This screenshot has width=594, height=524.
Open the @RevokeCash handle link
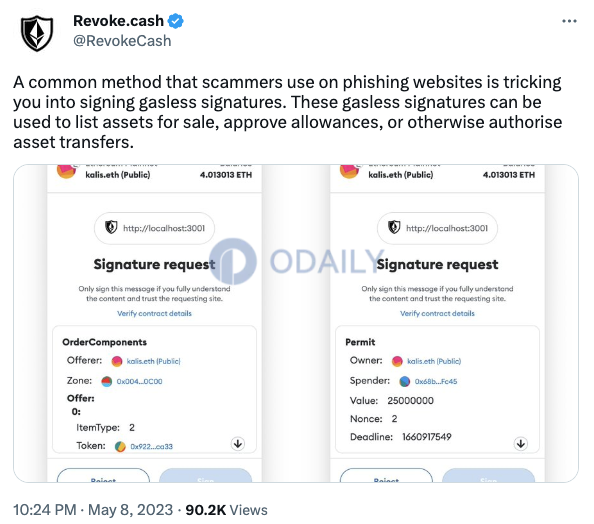[x=122, y=41]
